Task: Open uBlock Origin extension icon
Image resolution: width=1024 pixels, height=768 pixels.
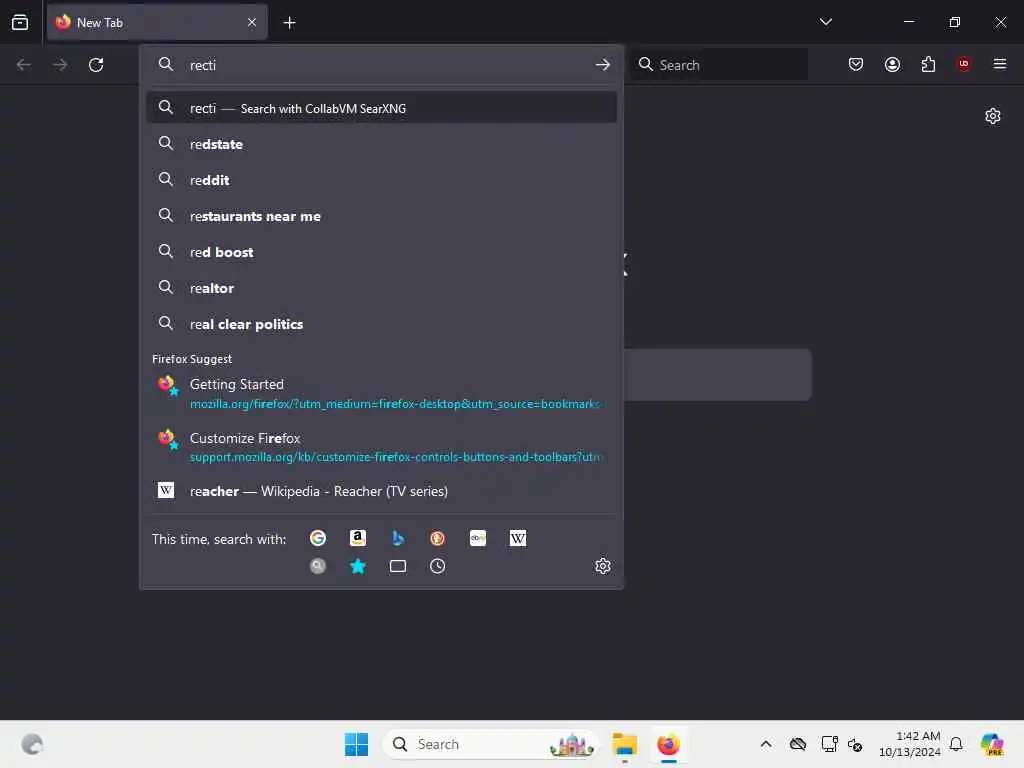Action: [x=964, y=64]
